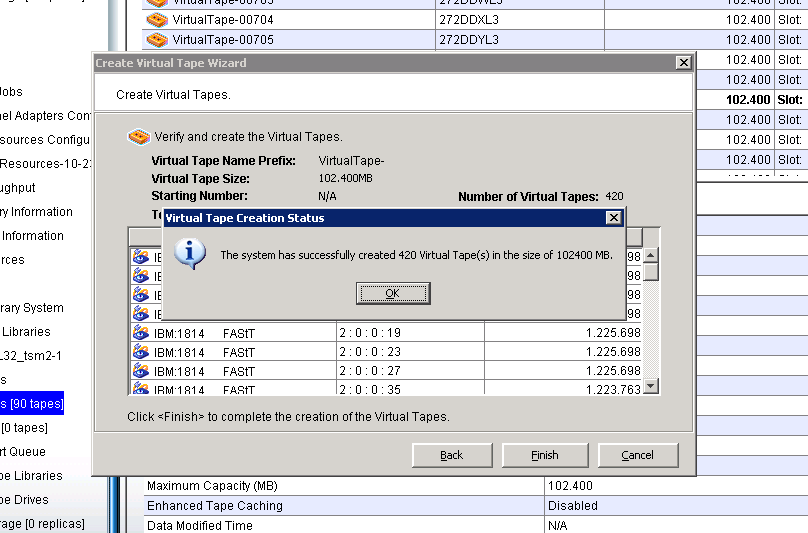Click the bold 102.400 size cell
The image size is (808, 533).
(x=748, y=99)
